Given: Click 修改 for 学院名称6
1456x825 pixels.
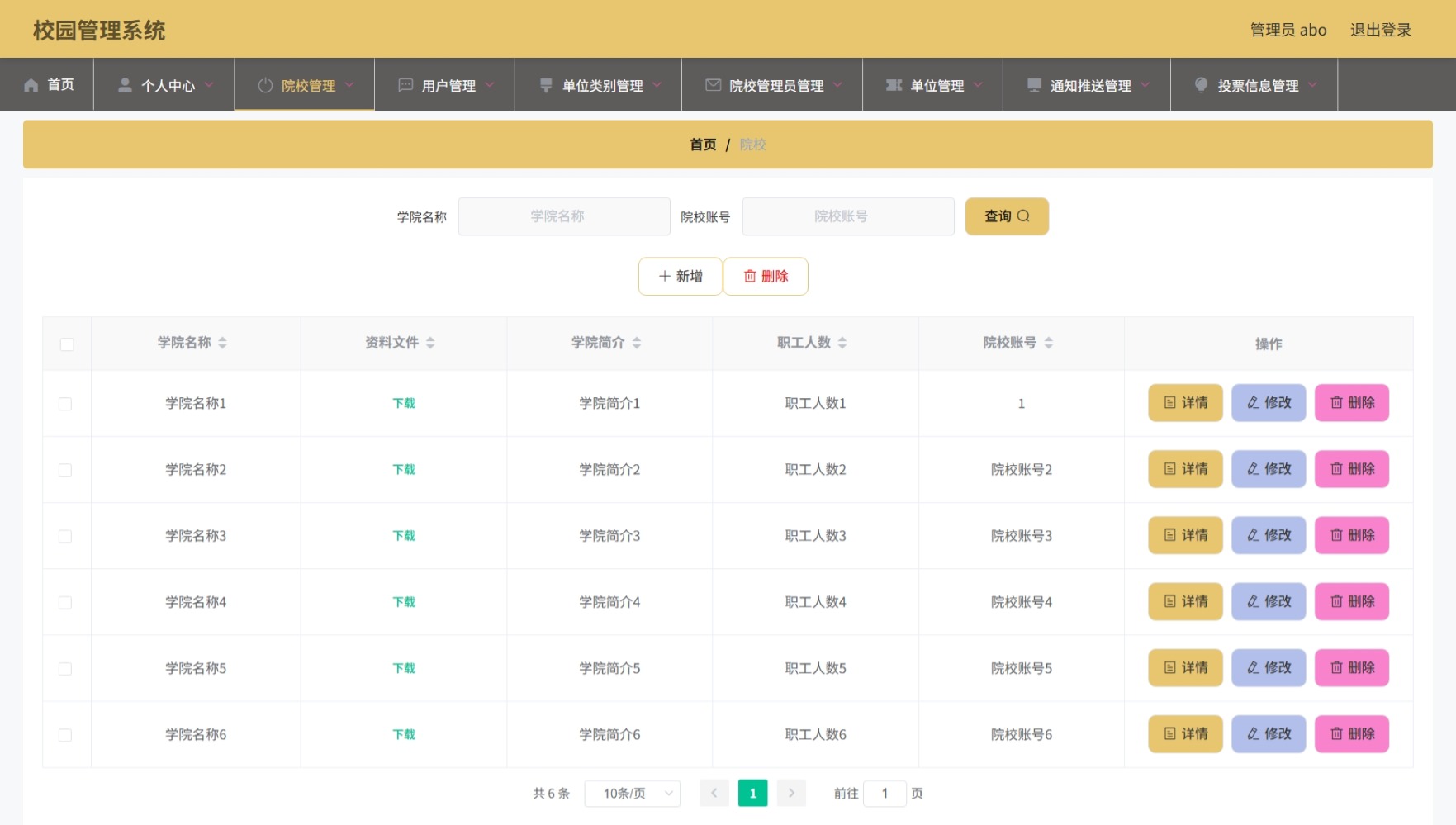Looking at the screenshot, I should pyautogui.click(x=1269, y=733).
